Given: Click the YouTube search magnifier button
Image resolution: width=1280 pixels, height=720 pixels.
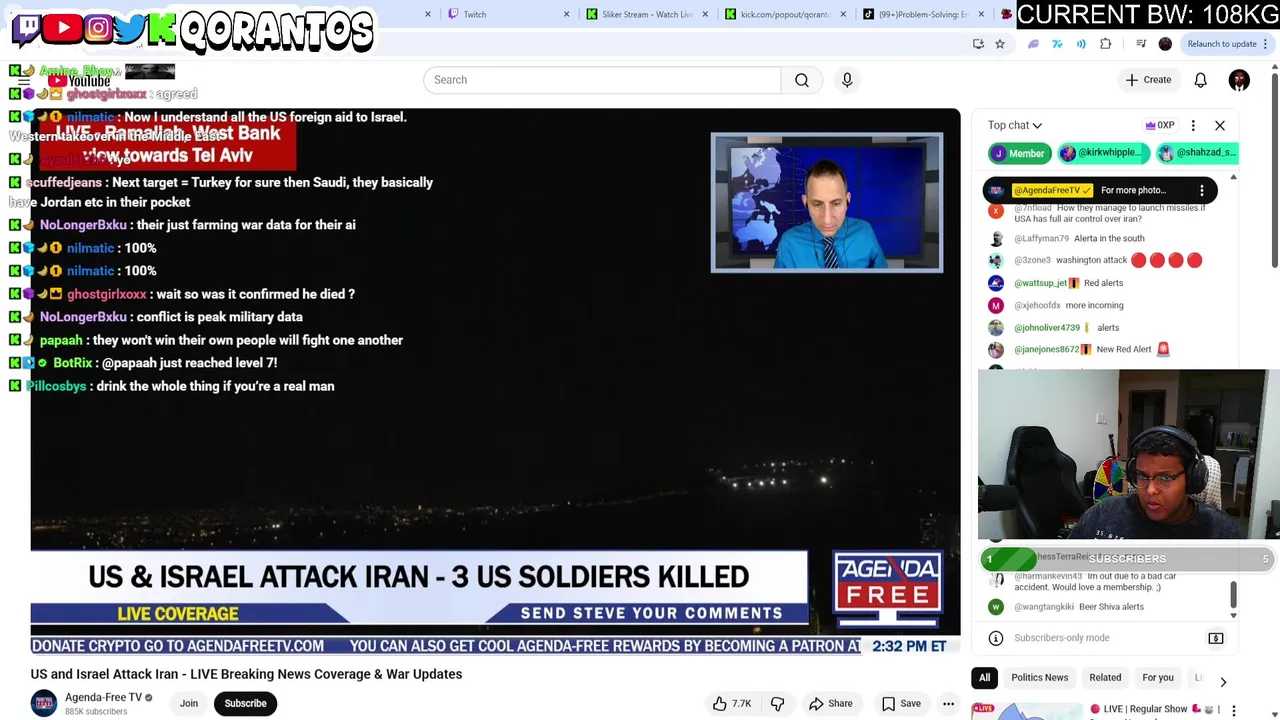Looking at the screenshot, I should pos(802,80).
